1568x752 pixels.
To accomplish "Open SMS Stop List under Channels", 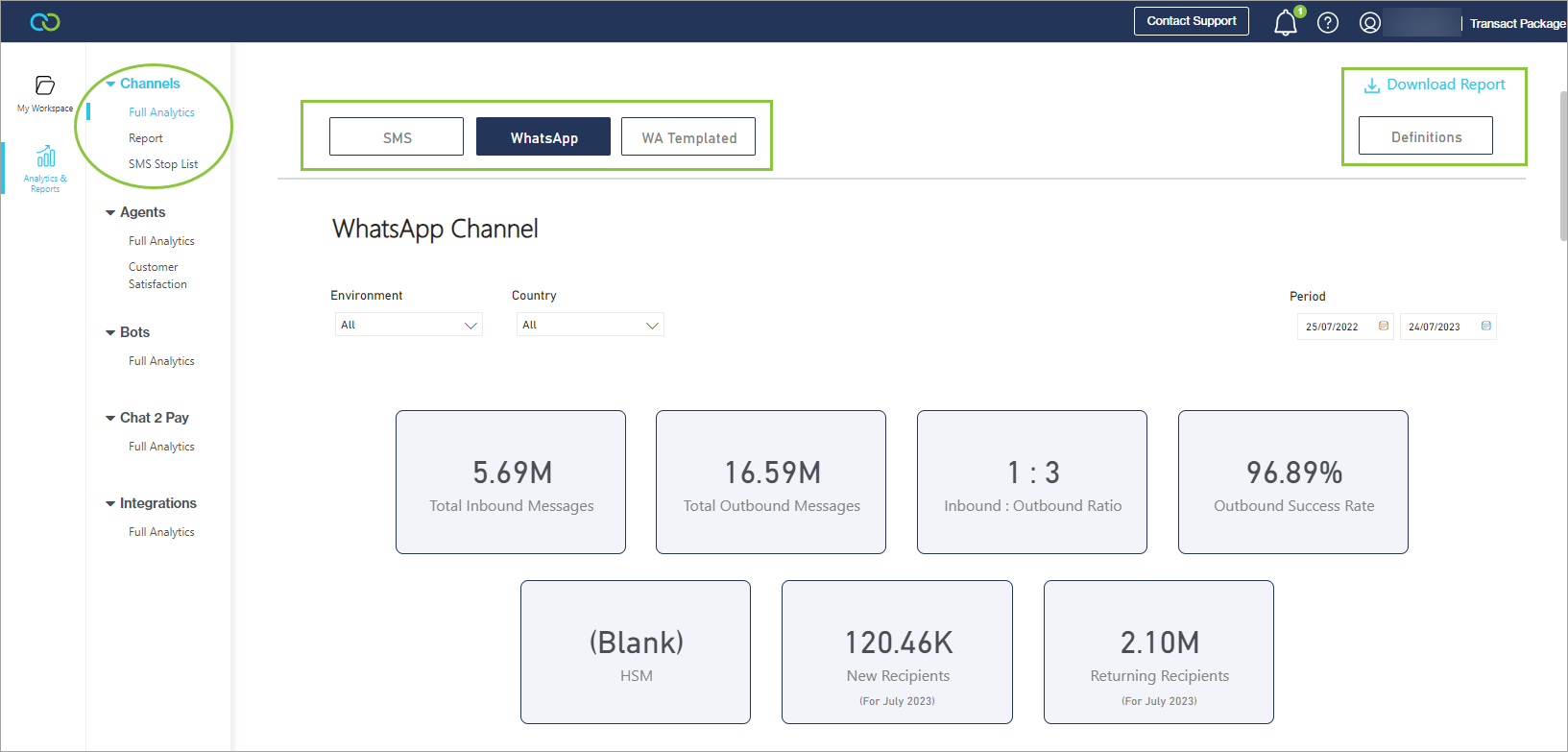I will 163,164.
